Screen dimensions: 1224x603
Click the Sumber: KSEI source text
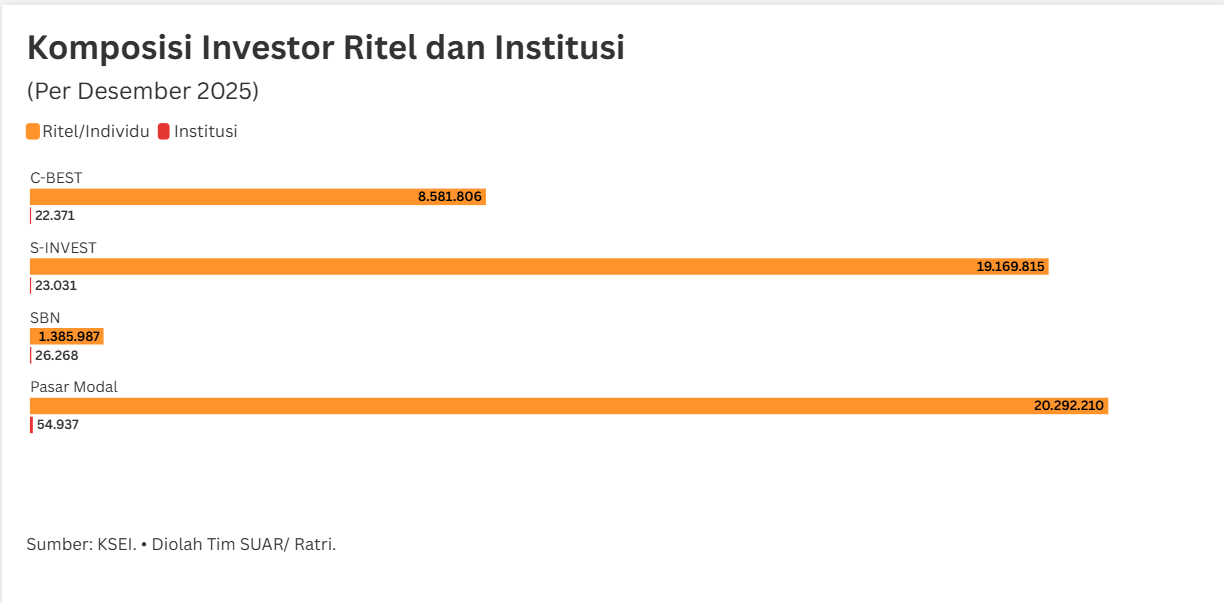[181, 544]
